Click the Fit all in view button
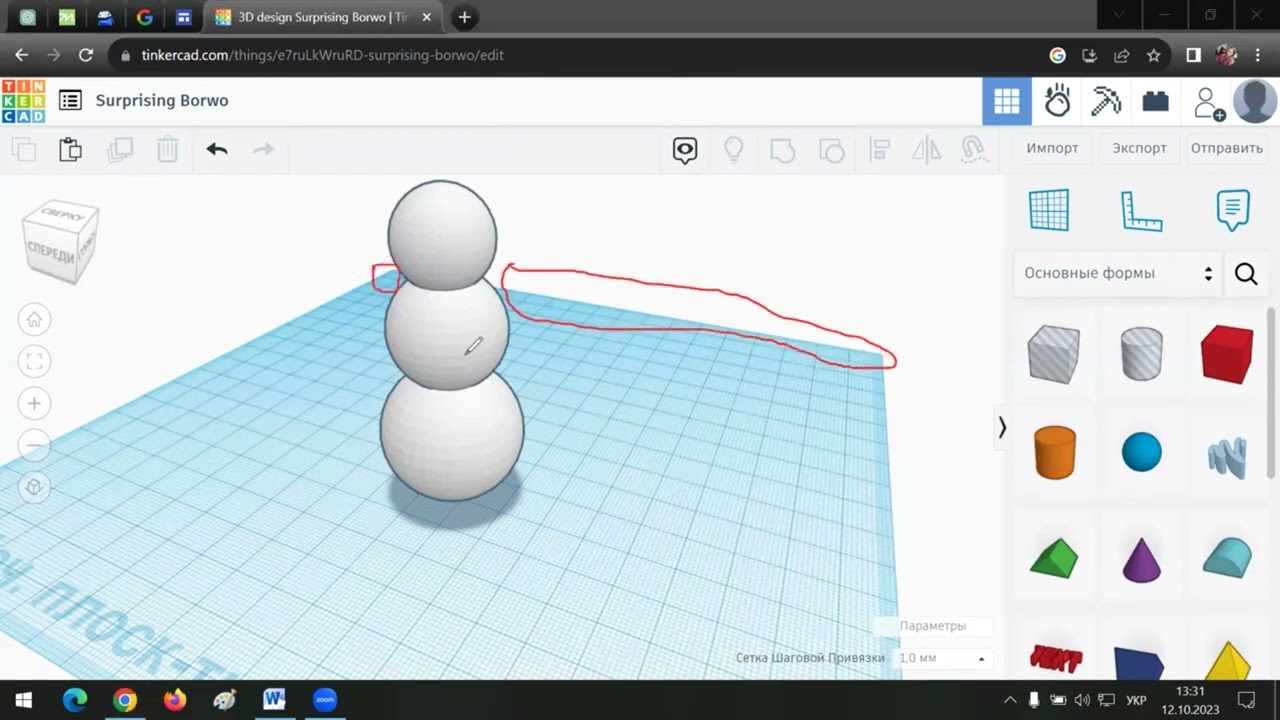1280x720 pixels. pyautogui.click(x=34, y=362)
